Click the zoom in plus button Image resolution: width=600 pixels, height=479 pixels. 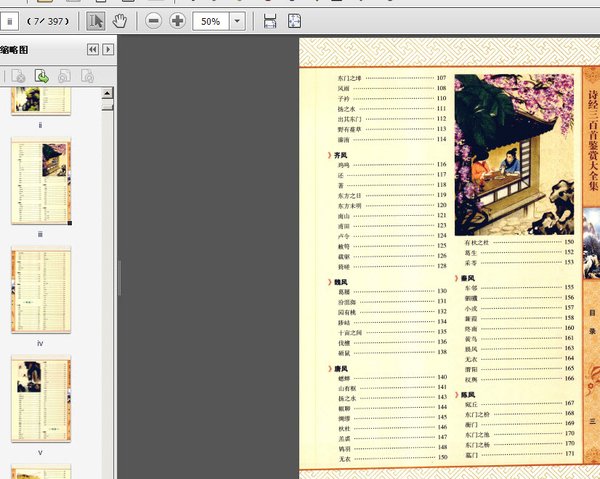click(177, 21)
